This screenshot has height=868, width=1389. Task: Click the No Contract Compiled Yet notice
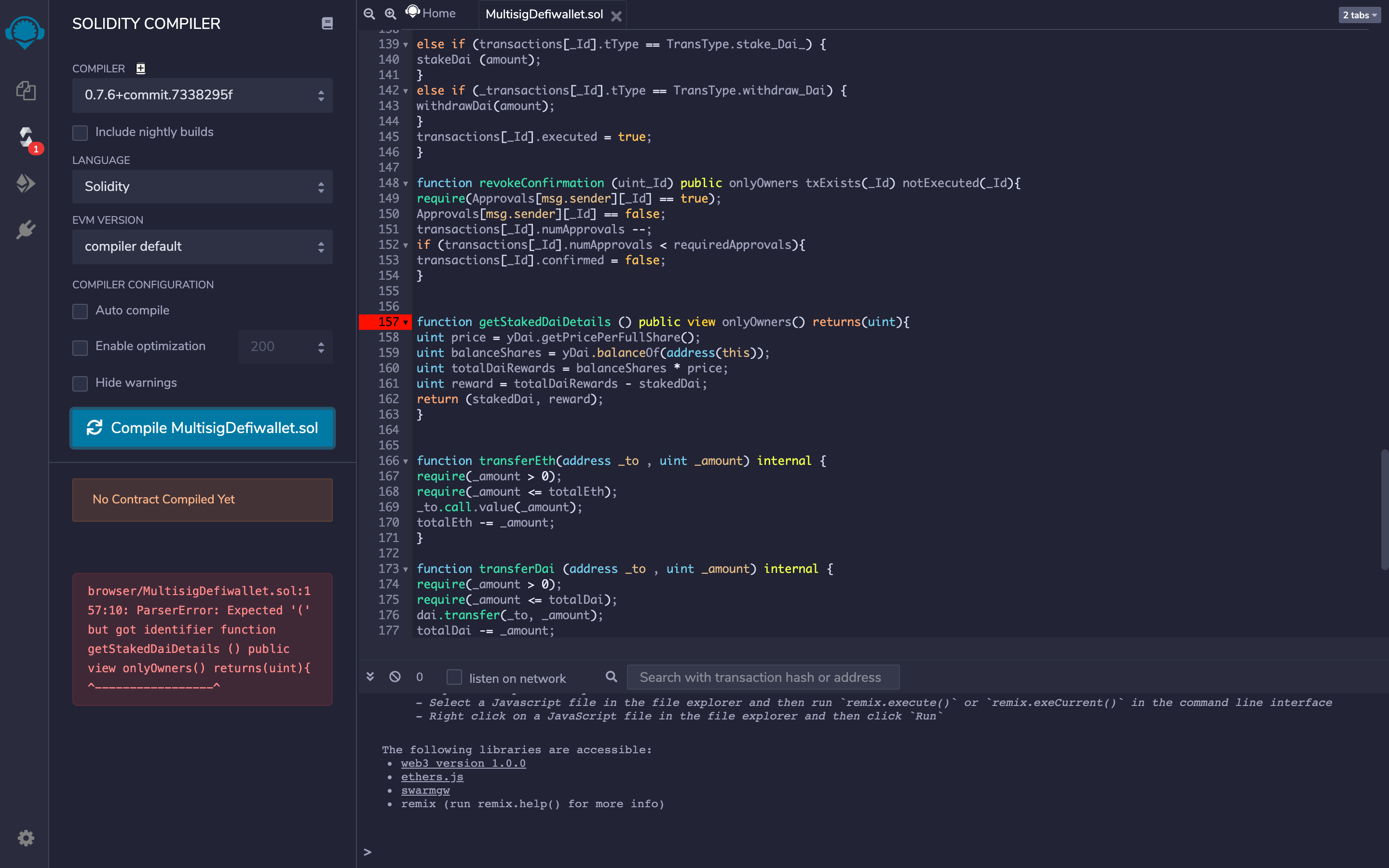click(x=203, y=500)
